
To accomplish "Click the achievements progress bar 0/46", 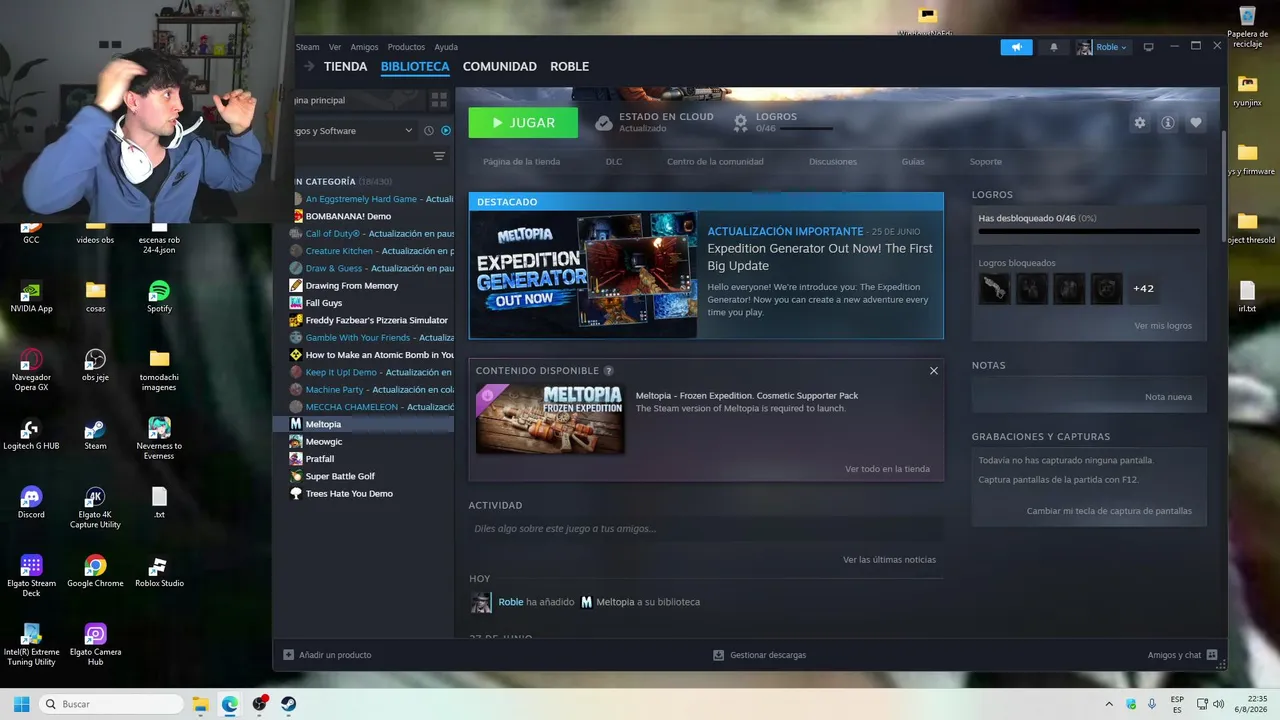I will pos(1089,231).
